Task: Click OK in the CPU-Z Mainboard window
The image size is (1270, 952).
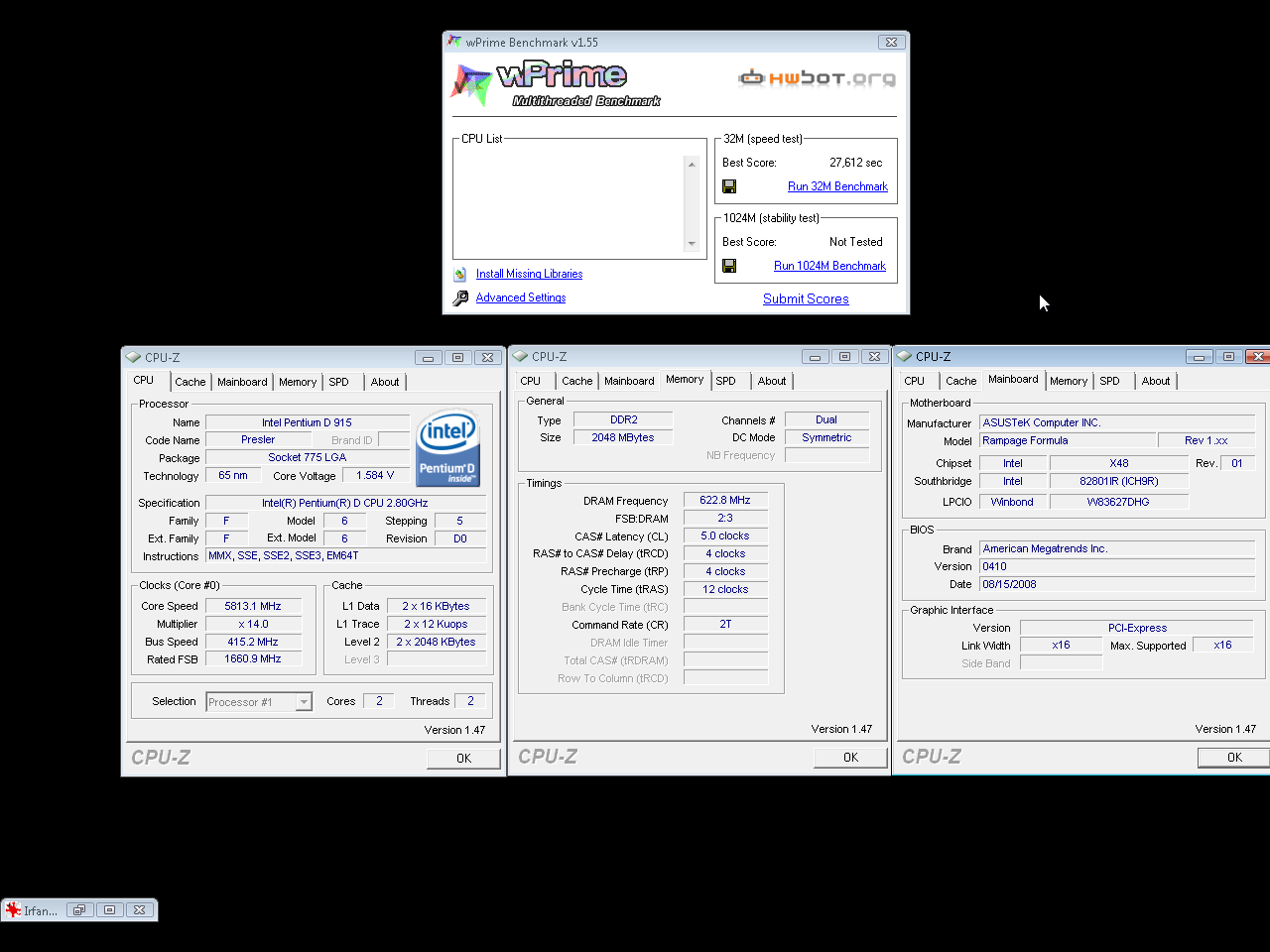Action: (x=1234, y=758)
